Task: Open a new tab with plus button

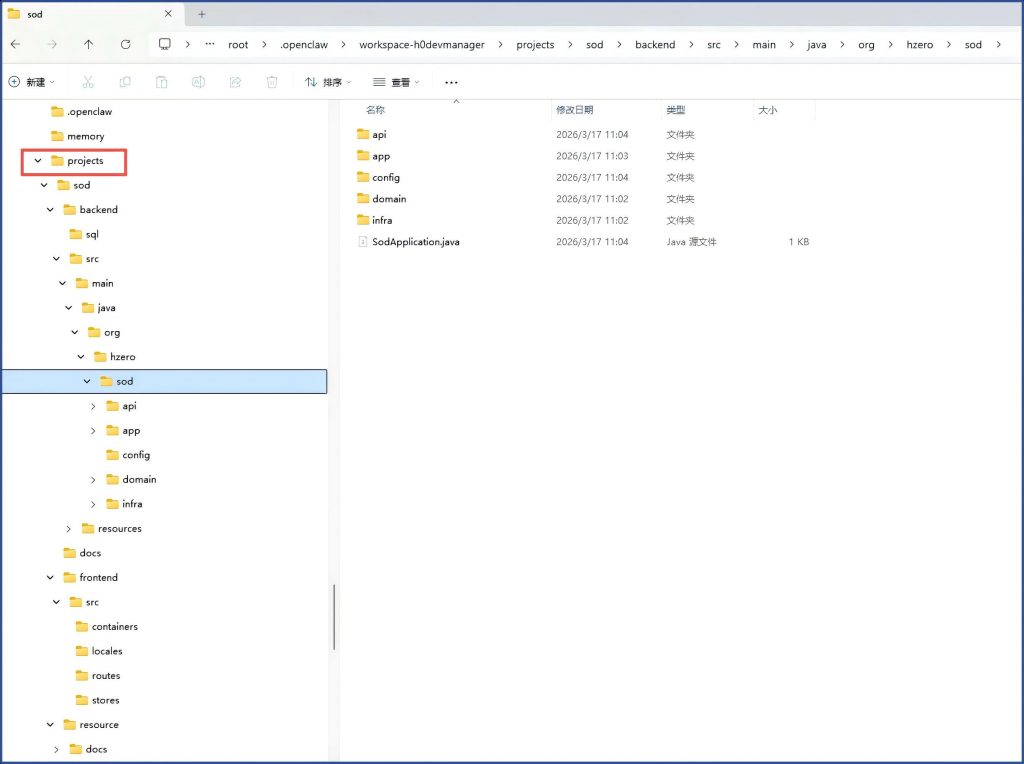Action: coord(201,14)
